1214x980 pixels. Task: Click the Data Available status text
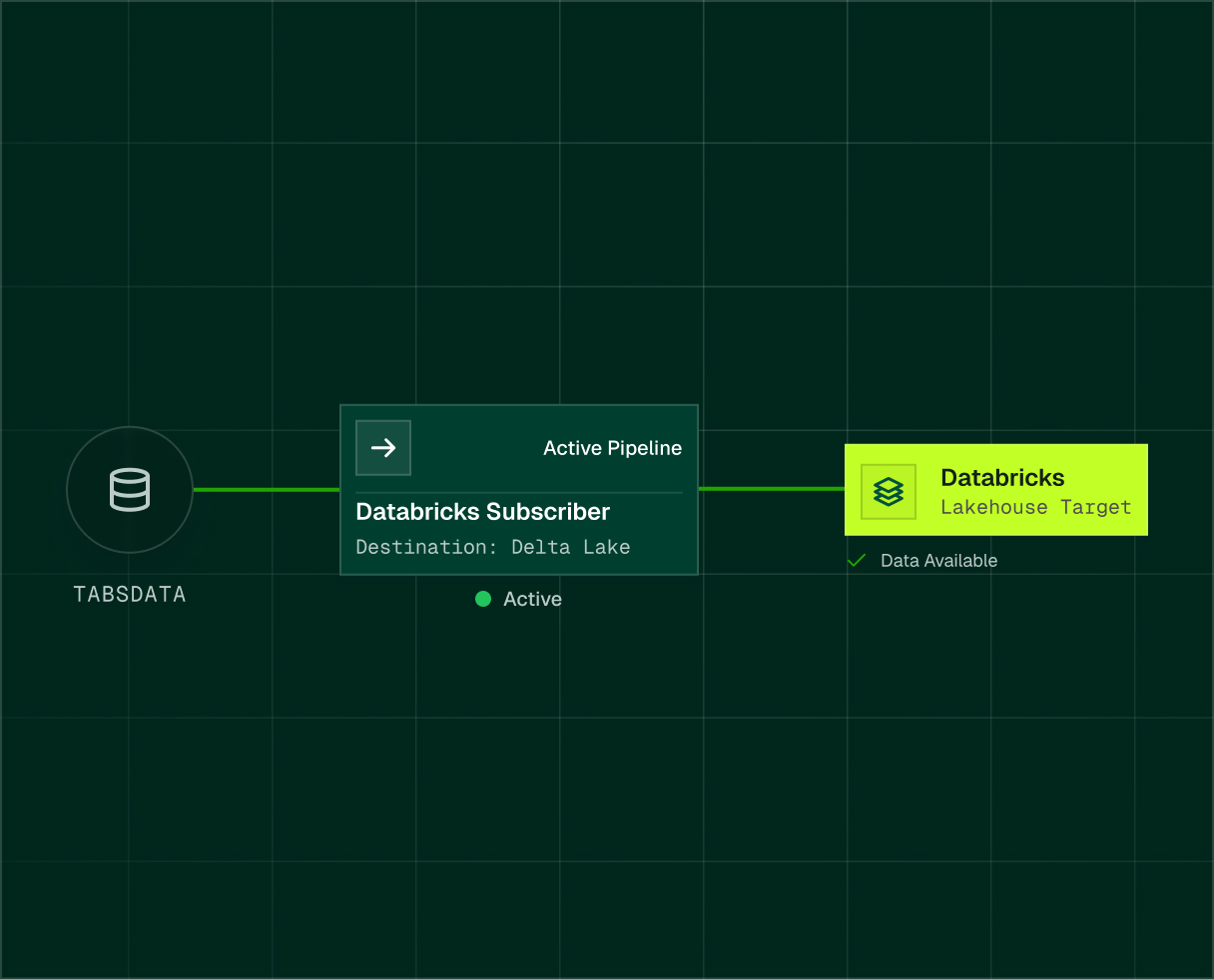pos(939,561)
